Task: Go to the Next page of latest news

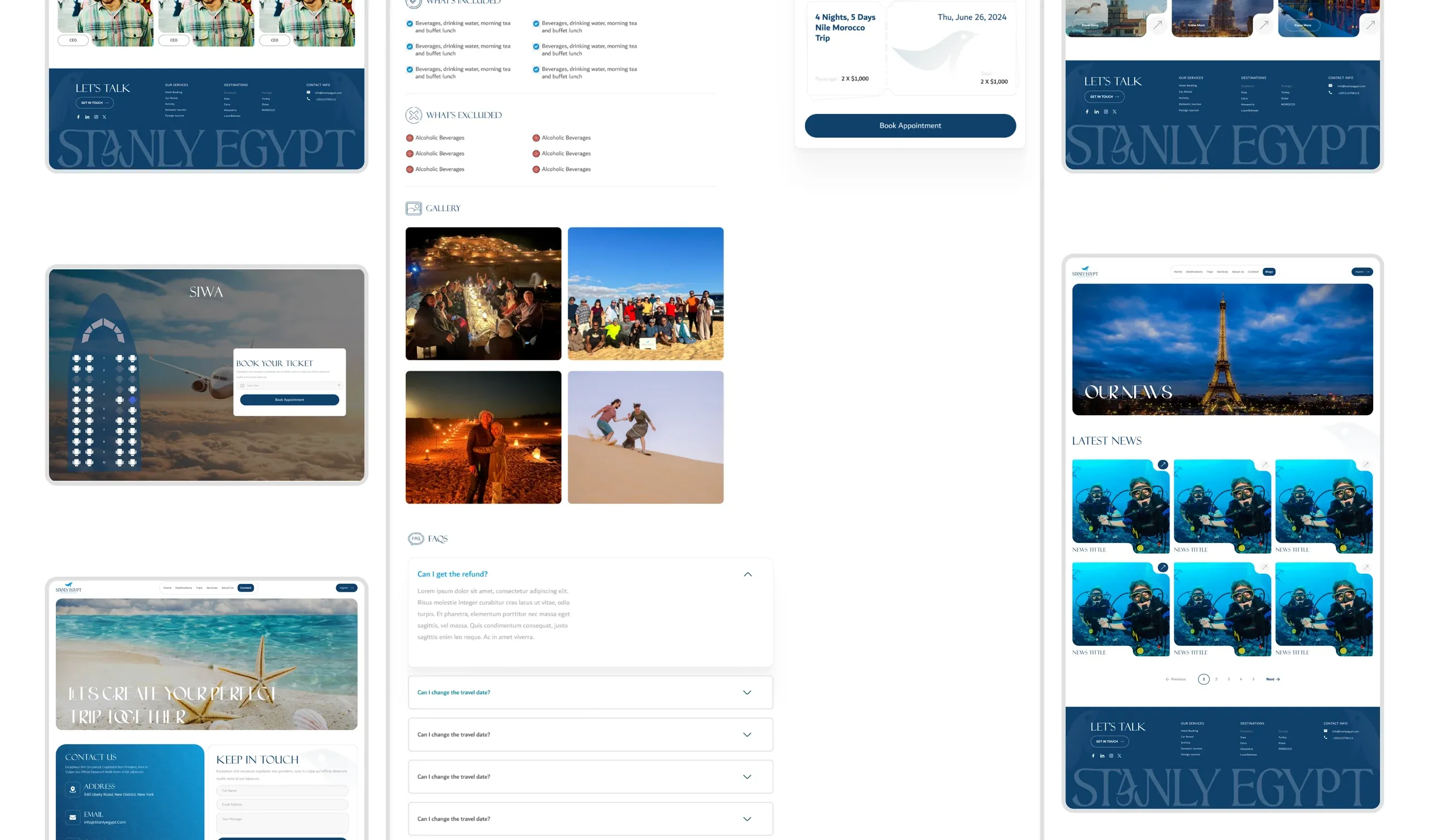Action: click(1273, 679)
